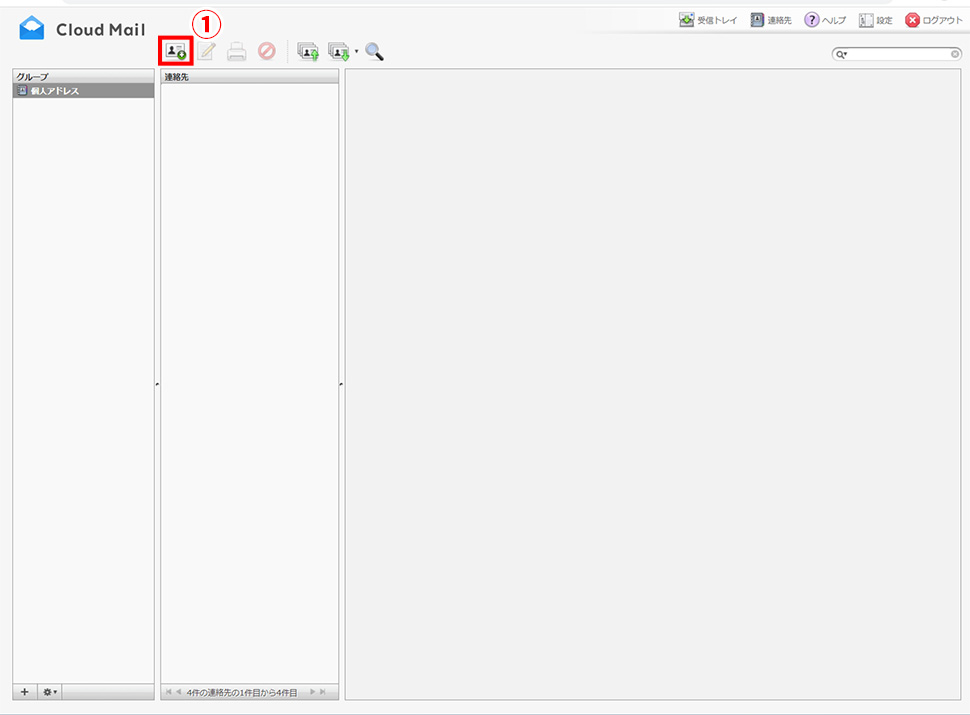Open 設定 (Settings)
The width and height of the screenshot is (970, 715).
click(876, 20)
